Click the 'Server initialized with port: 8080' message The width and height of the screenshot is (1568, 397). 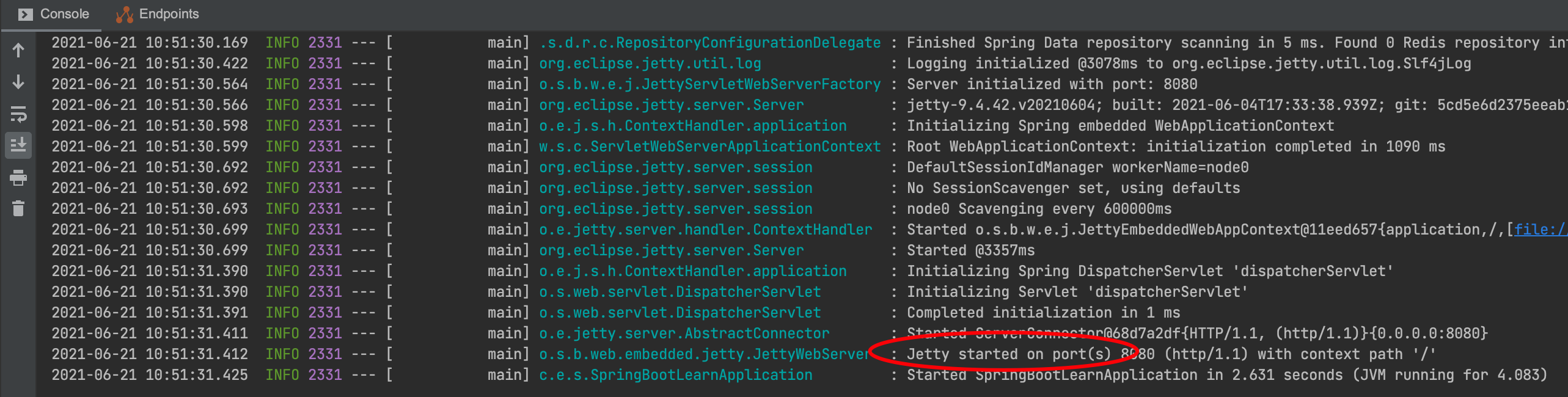pyautogui.click(x=1052, y=84)
